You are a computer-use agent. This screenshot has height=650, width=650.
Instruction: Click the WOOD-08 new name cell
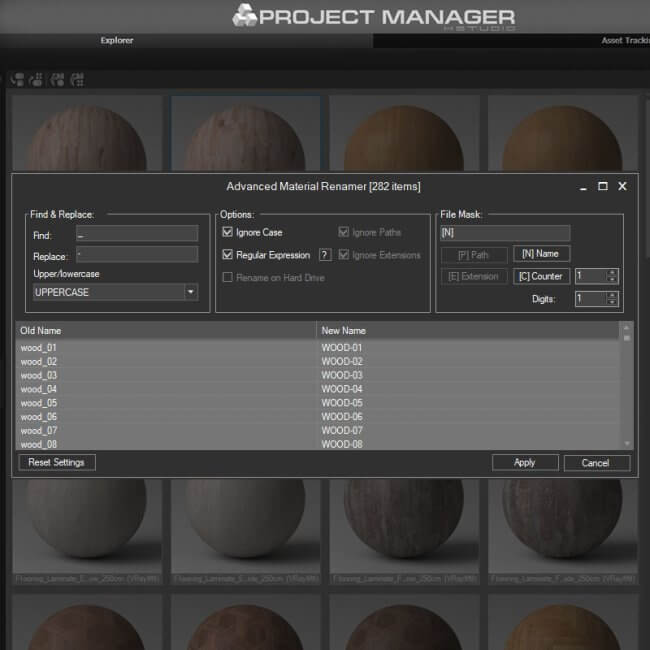pos(468,444)
